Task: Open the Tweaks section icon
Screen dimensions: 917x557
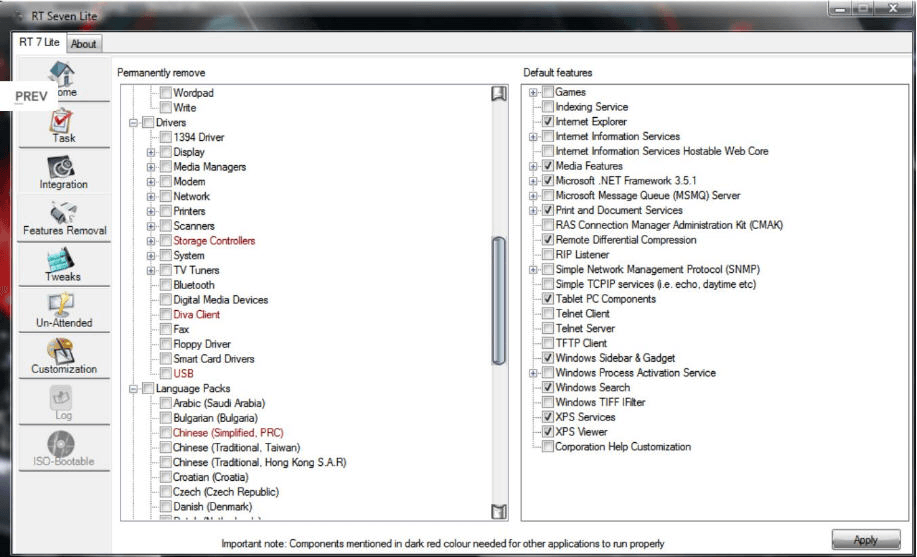Action: (63, 264)
